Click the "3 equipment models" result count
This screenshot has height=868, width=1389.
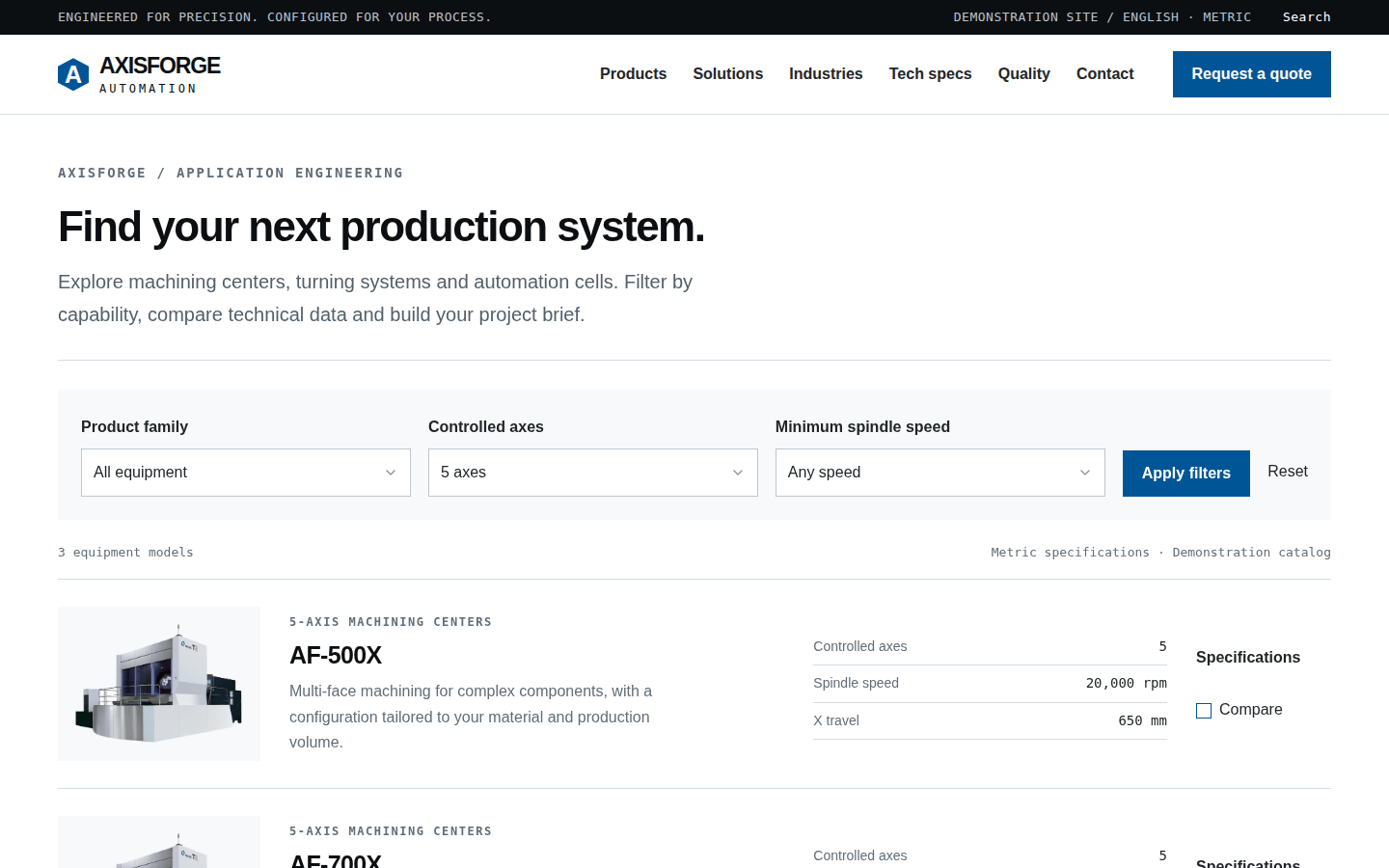click(125, 553)
